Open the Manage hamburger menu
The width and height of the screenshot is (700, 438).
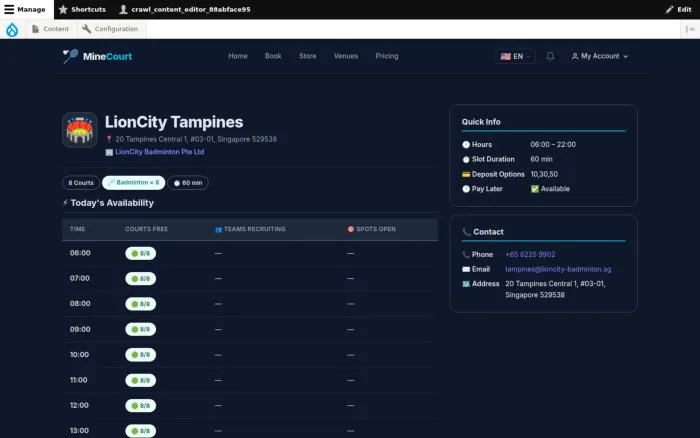pos(25,9)
